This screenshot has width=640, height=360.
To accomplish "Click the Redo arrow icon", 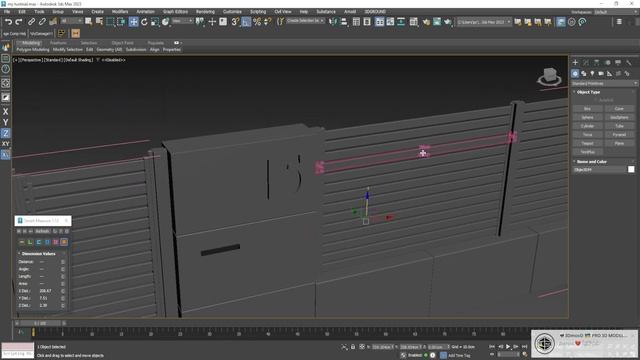I will pyautogui.click(x=19, y=22).
